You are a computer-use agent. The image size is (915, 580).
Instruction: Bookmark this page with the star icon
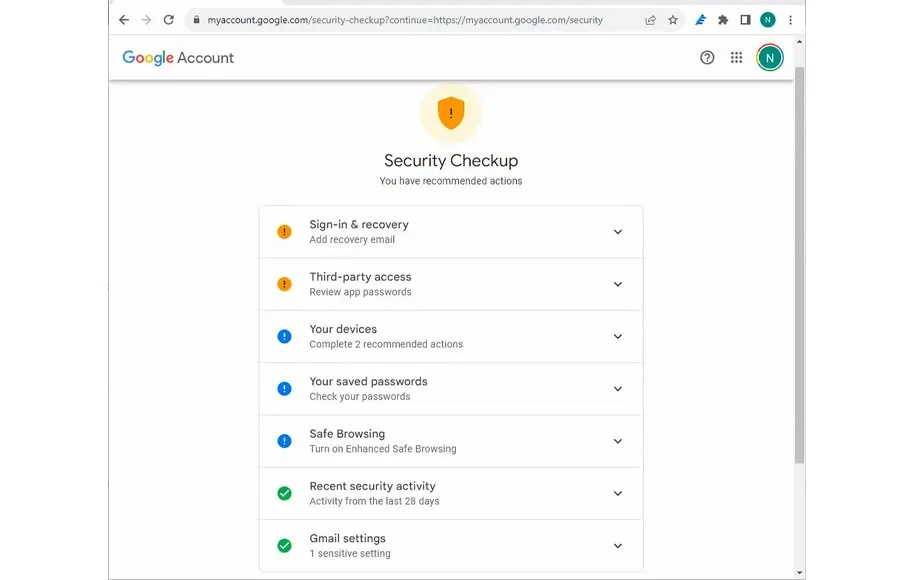coord(673,20)
